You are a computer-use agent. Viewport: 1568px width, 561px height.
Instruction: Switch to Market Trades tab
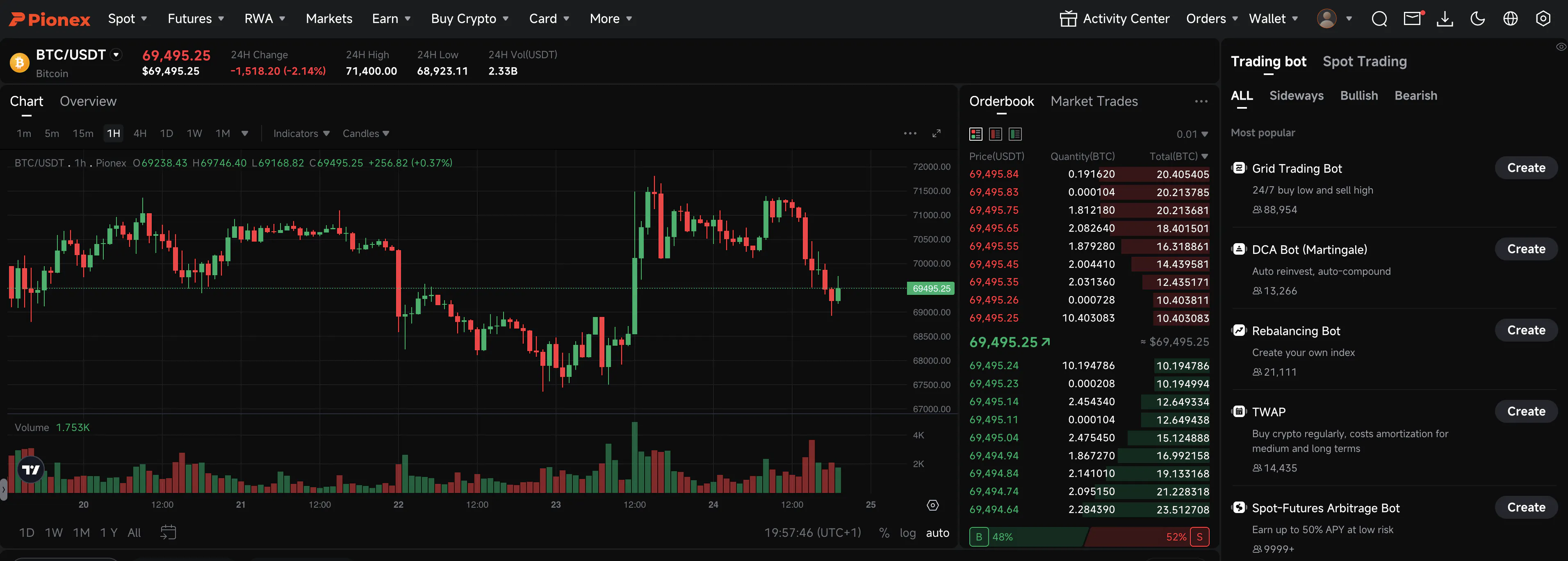1094,101
